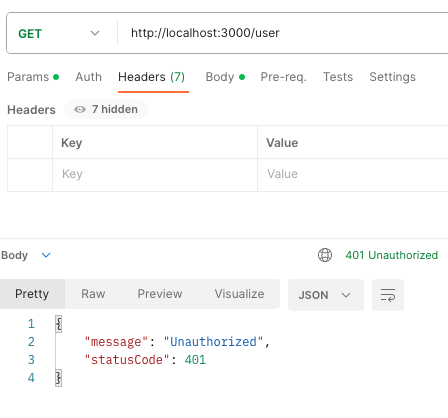Screen dimensions: 448x418
Task: Switch to the Tests tab
Action: 338,77
